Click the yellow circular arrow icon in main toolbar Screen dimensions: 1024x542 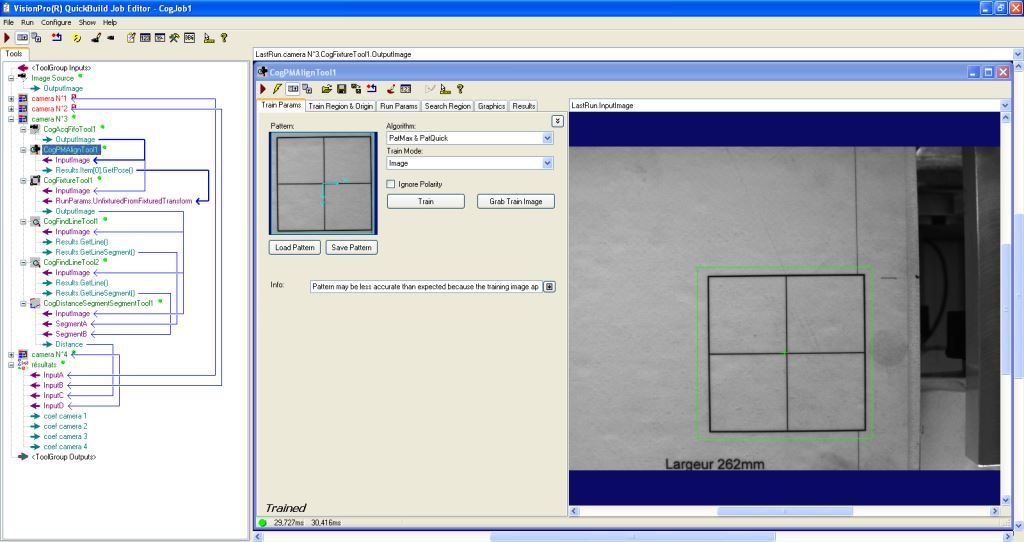pyautogui.click(x=76, y=37)
